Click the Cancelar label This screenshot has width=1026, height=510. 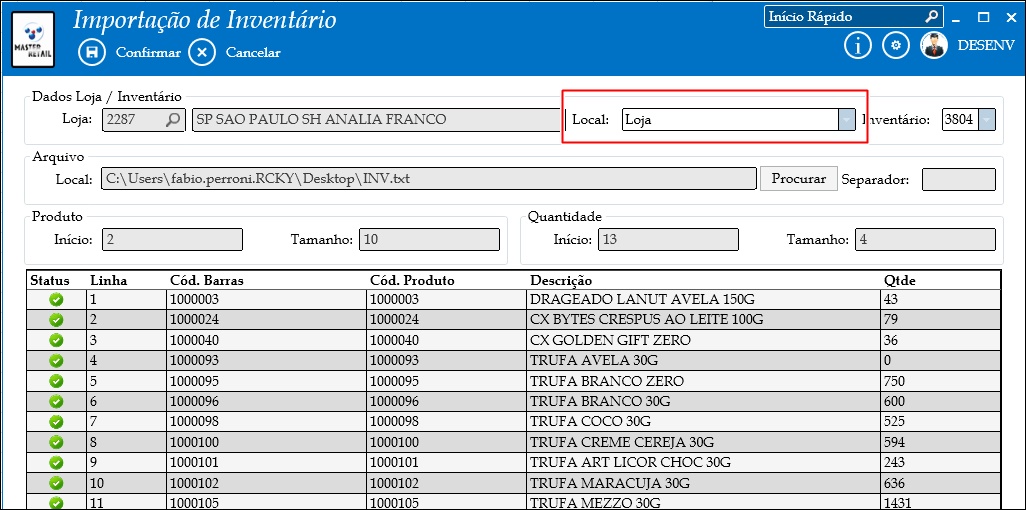[253, 52]
